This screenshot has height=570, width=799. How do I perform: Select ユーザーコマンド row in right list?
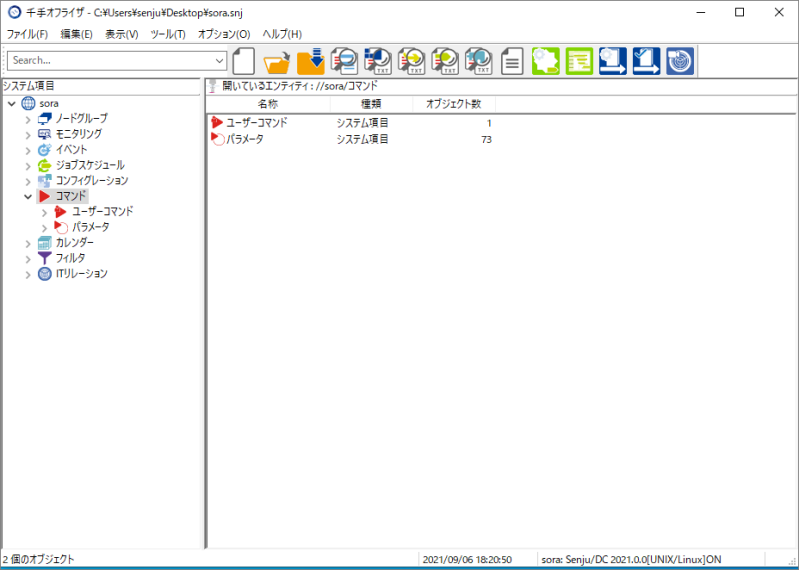pos(351,123)
